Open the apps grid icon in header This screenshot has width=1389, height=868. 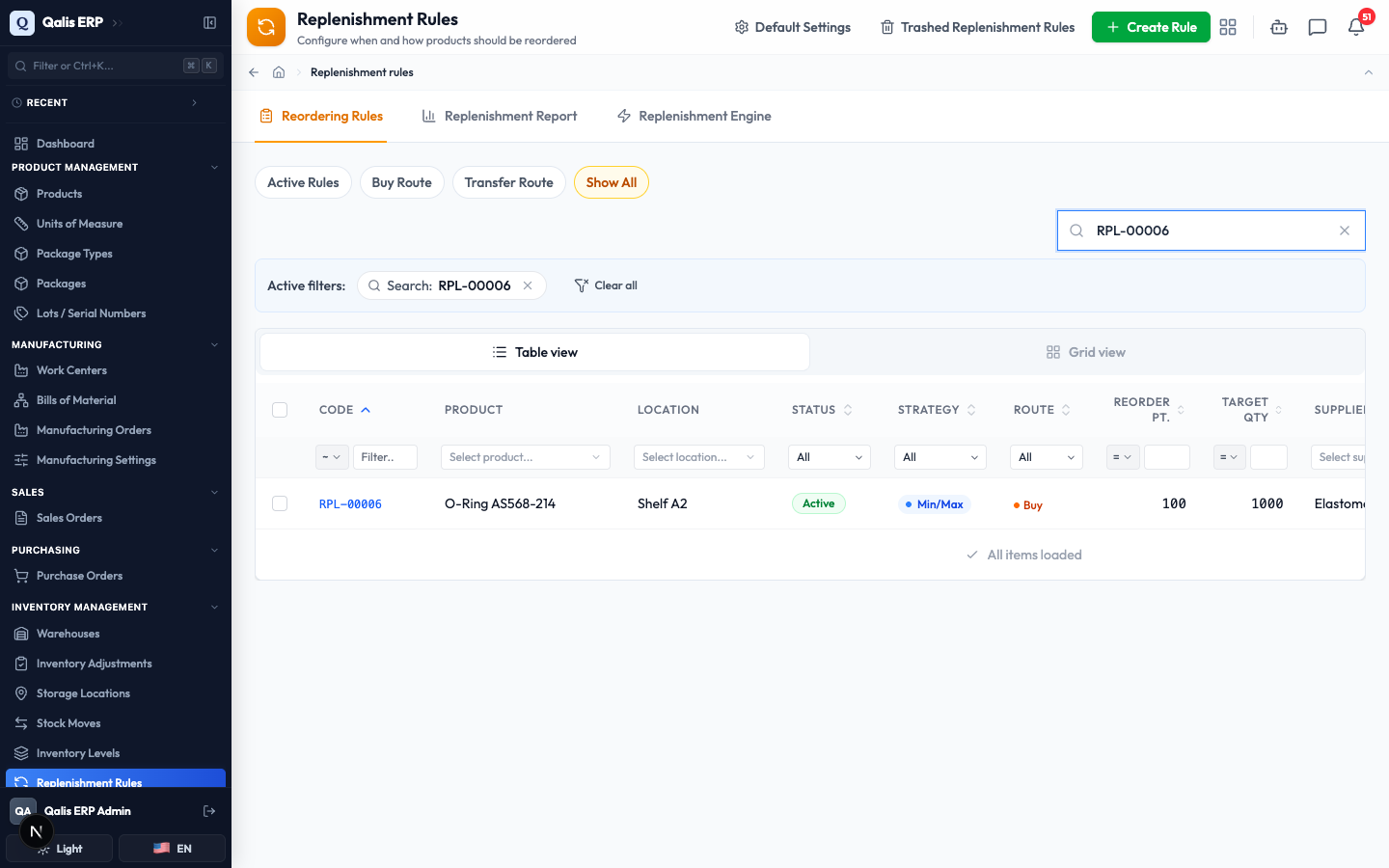1228,27
